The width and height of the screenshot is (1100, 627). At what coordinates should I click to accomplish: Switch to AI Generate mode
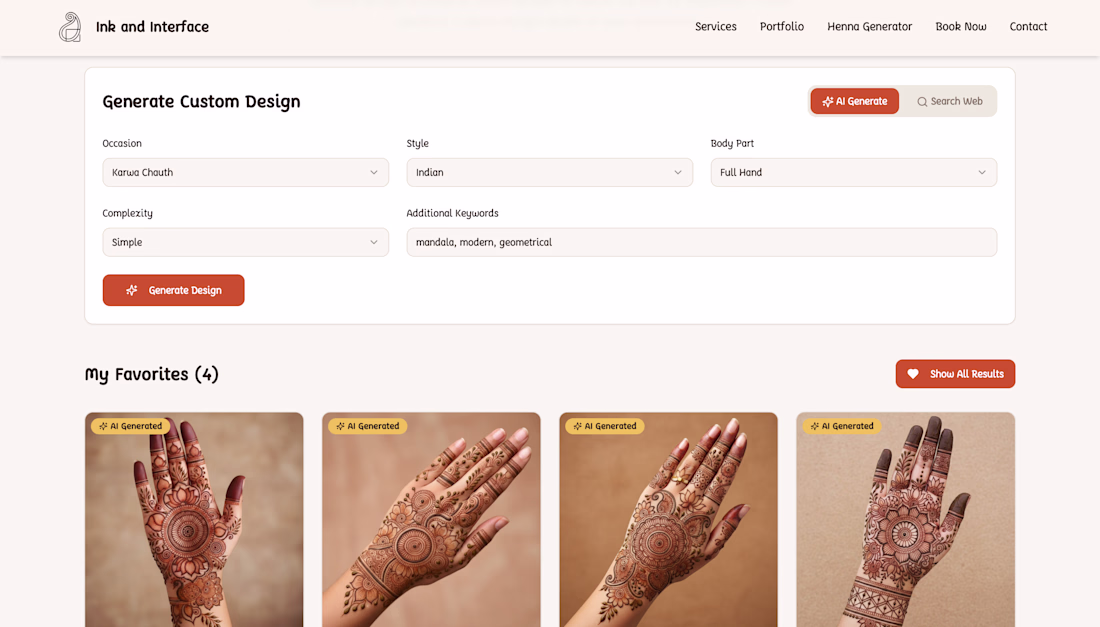click(x=854, y=101)
